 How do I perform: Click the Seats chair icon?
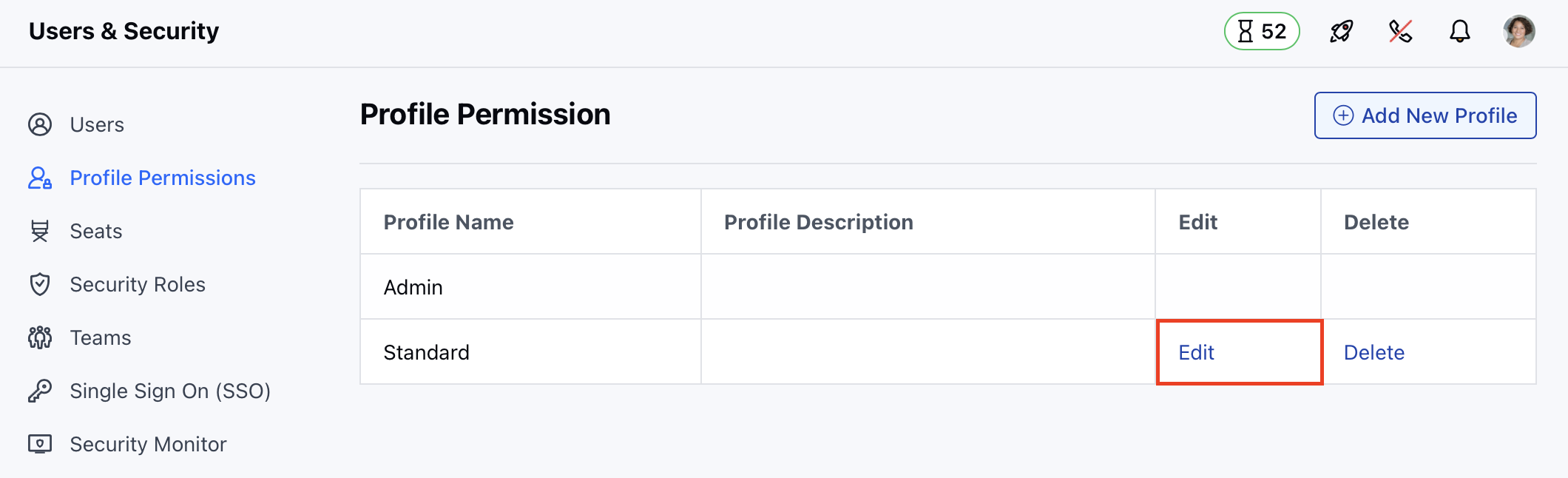(40, 231)
